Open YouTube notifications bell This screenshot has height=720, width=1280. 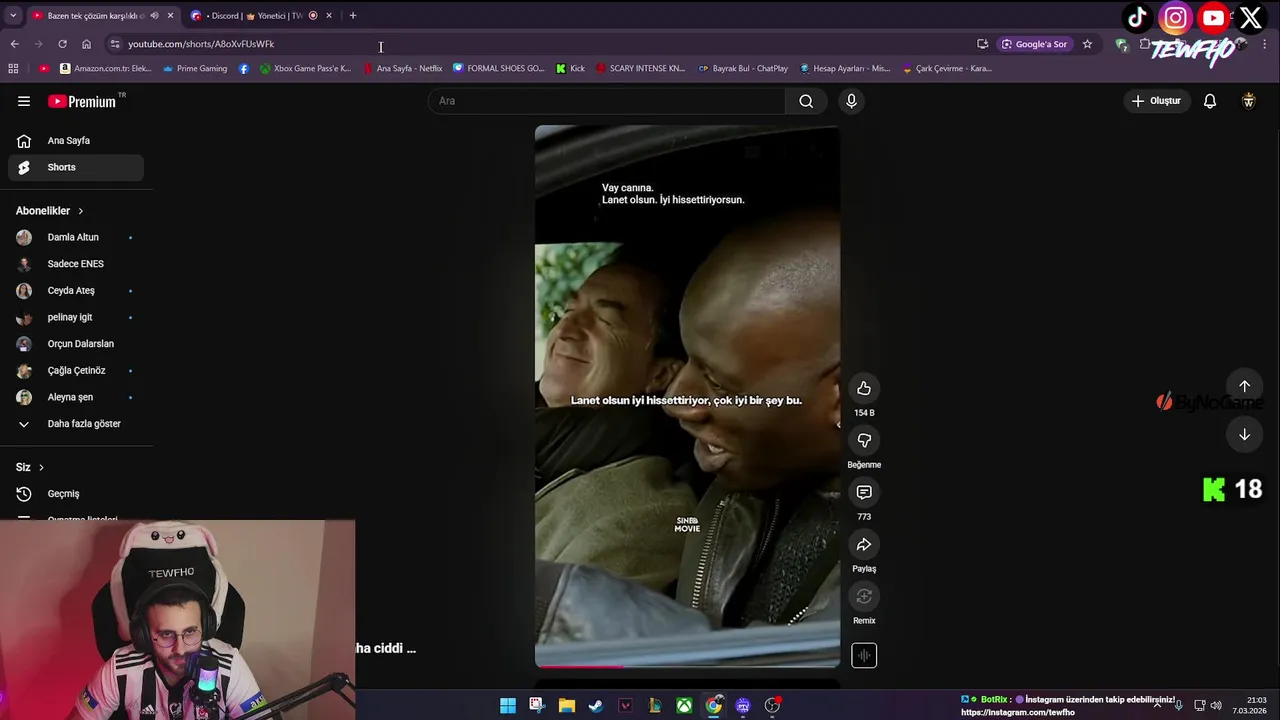(1210, 101)
